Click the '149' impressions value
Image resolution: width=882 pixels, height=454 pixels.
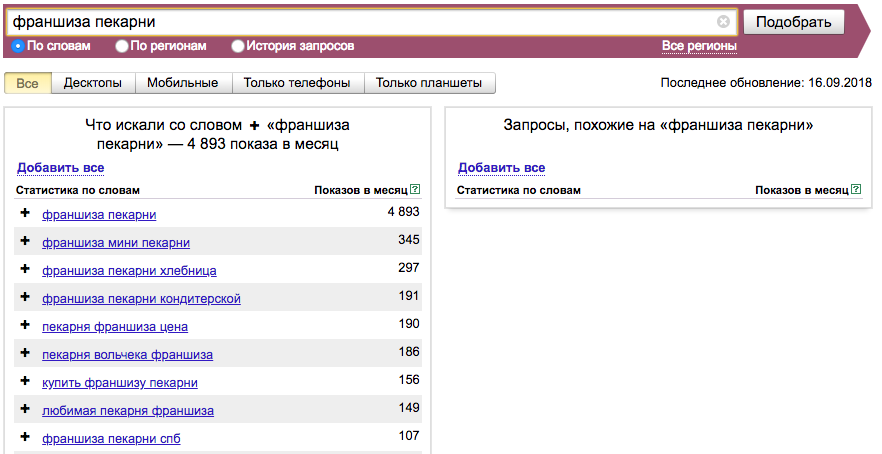tap(409, 407)
